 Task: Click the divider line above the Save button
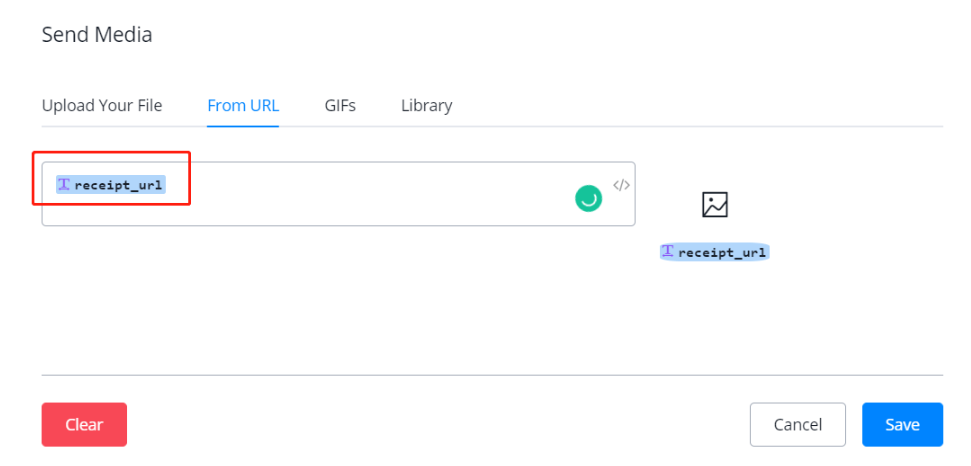click(492, 375)
